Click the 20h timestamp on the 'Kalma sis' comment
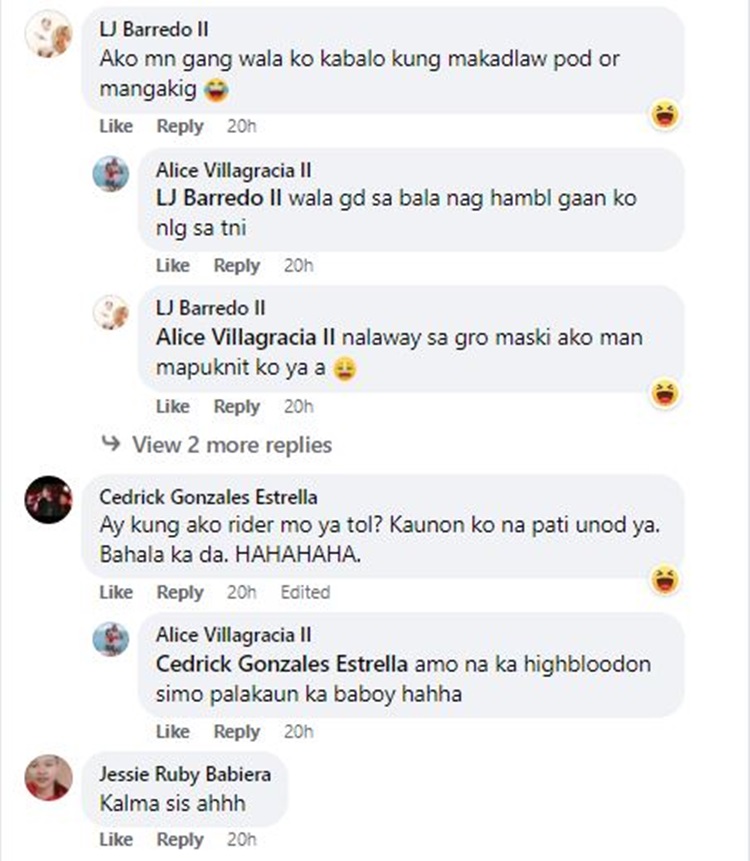 (x=242, y=840)
